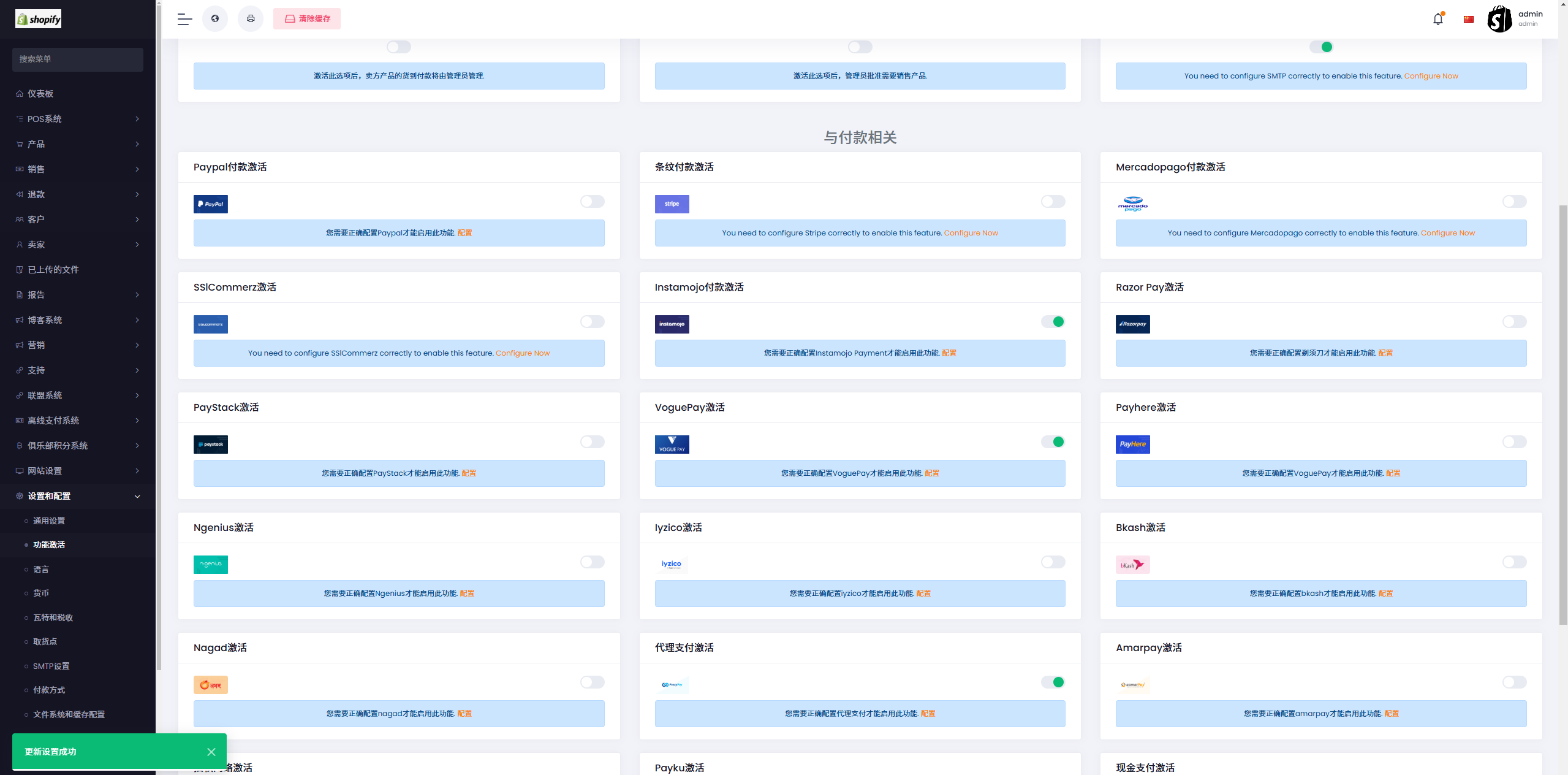Open the SMTP设置 submenu item
This screenshot has height=775, width=1568.
[x=51, y=666]
